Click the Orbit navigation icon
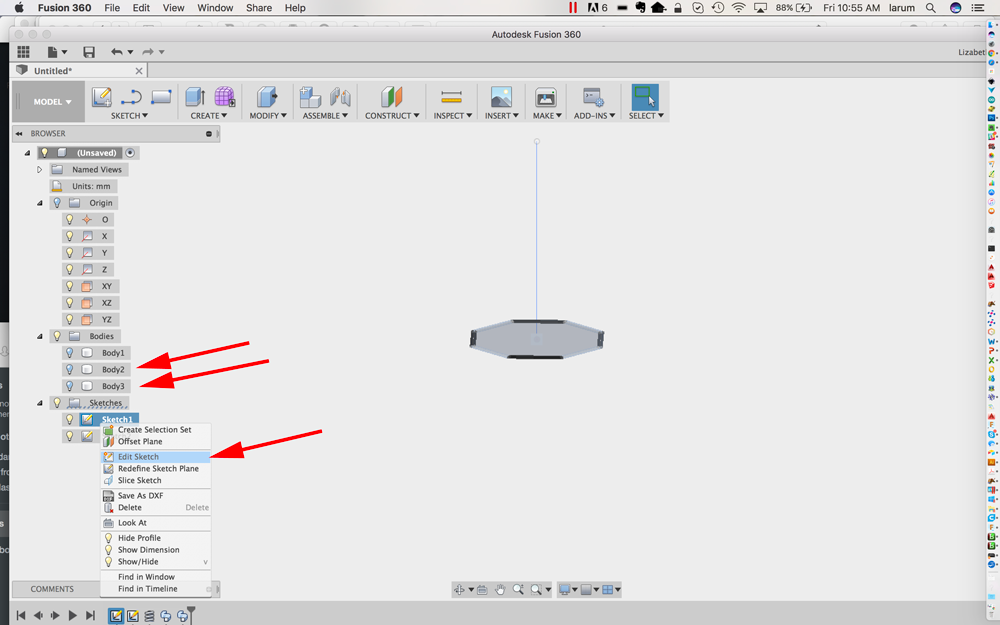Screen dimensions: 1000x625 click(459, 590)
